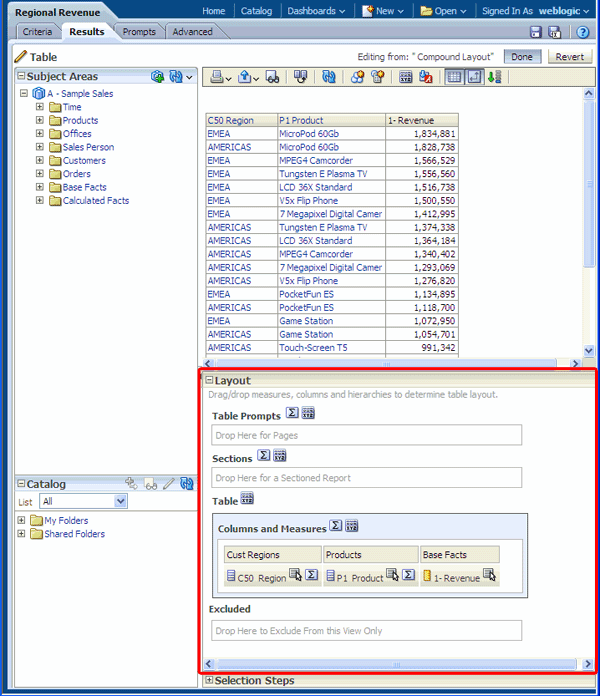
Task: Click Columns and Measures properties icon
Action: (351, 526)
